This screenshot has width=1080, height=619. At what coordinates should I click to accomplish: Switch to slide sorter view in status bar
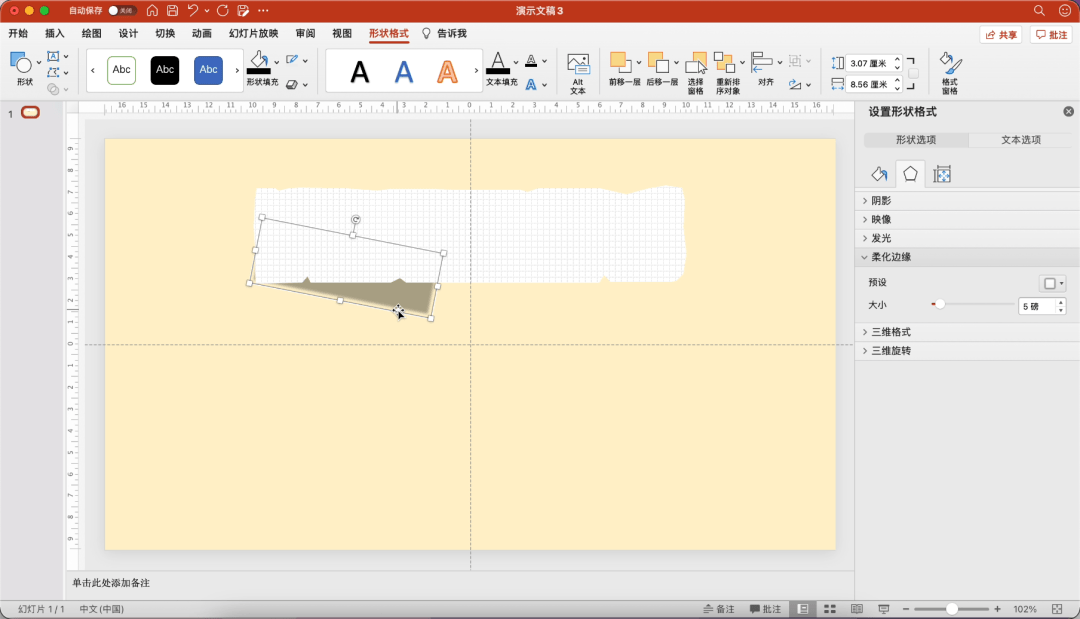point(830,609)
